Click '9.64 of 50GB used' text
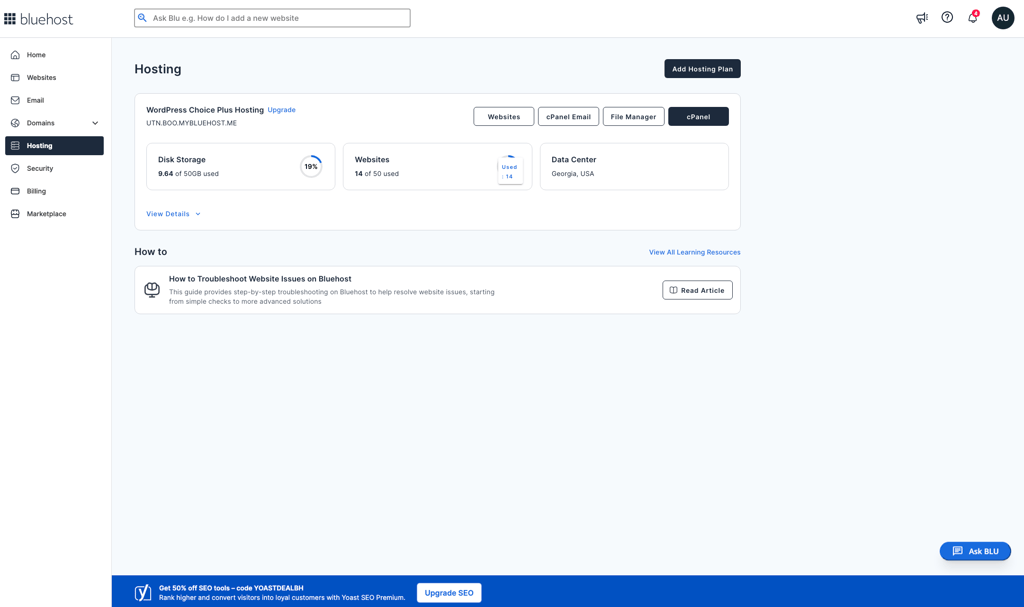 pos(188,174)
